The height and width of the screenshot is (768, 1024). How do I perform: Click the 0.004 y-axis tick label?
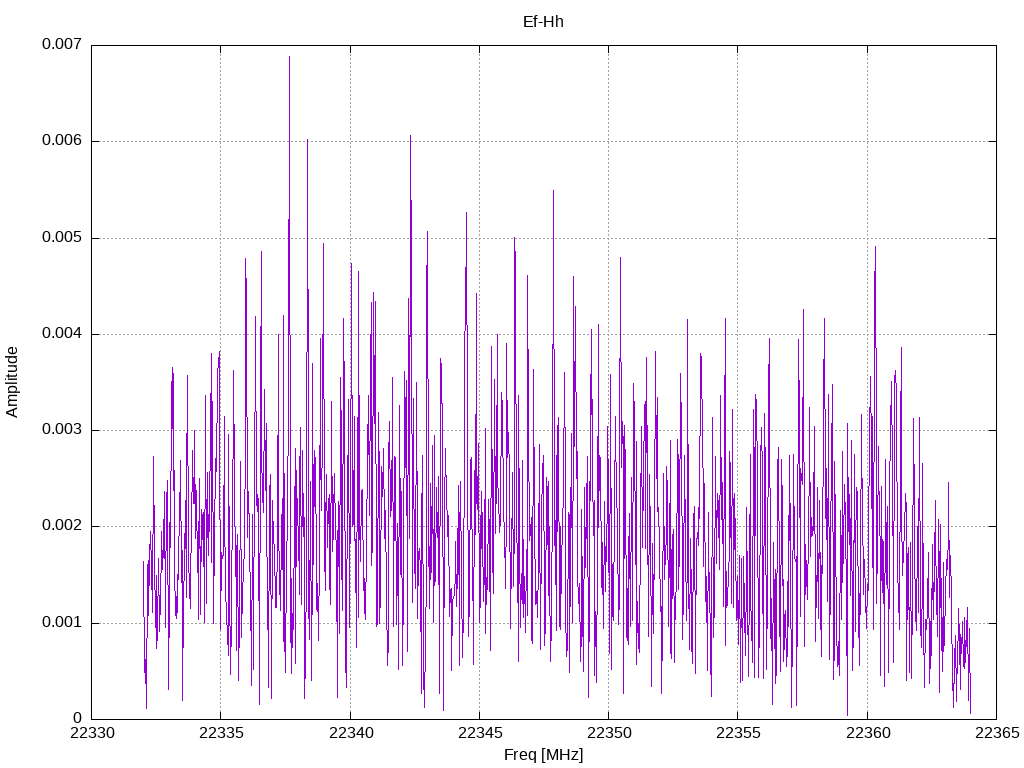[x=62, y=333]
